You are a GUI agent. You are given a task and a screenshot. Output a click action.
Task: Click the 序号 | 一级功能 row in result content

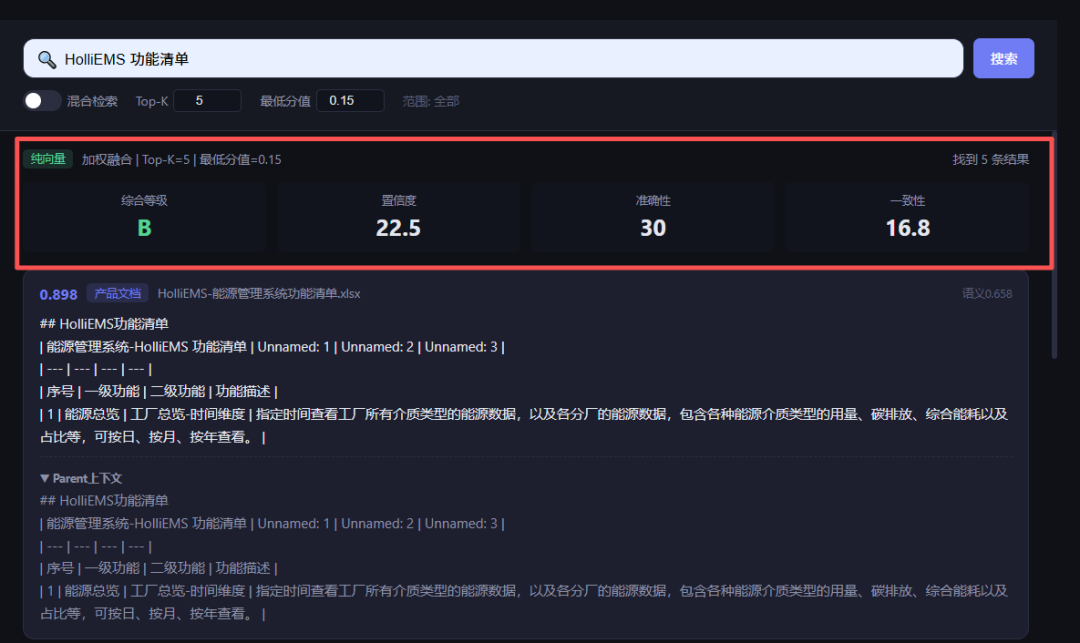[158, 392]
